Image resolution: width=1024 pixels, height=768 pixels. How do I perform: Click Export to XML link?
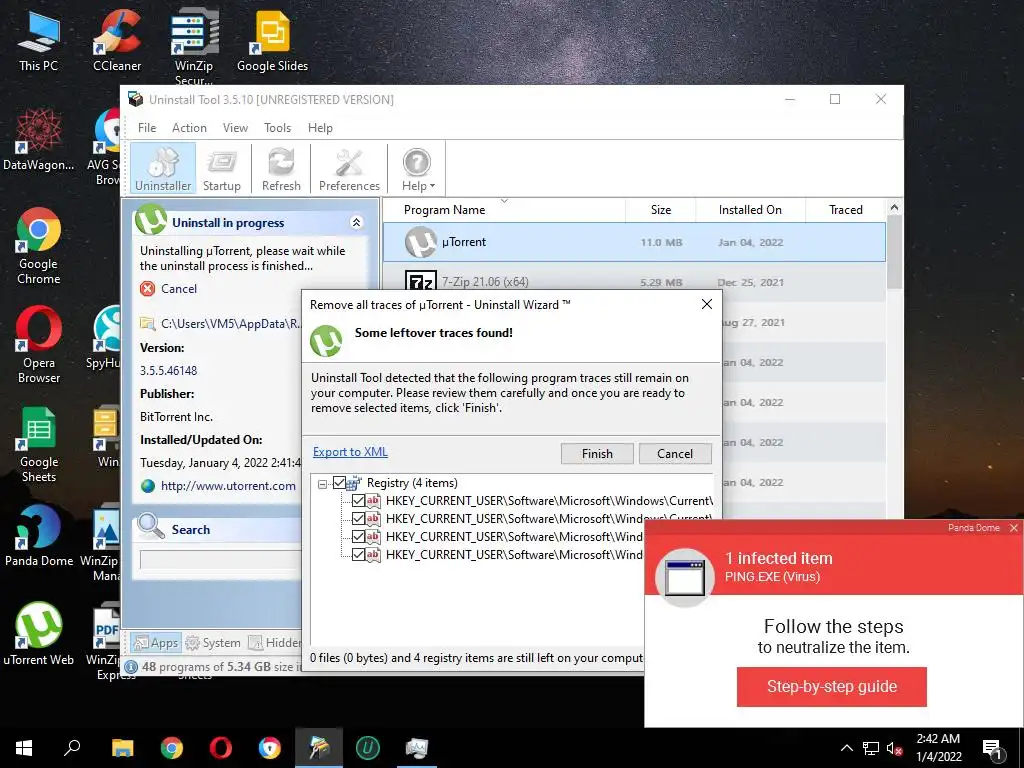(x=350, y=452)
